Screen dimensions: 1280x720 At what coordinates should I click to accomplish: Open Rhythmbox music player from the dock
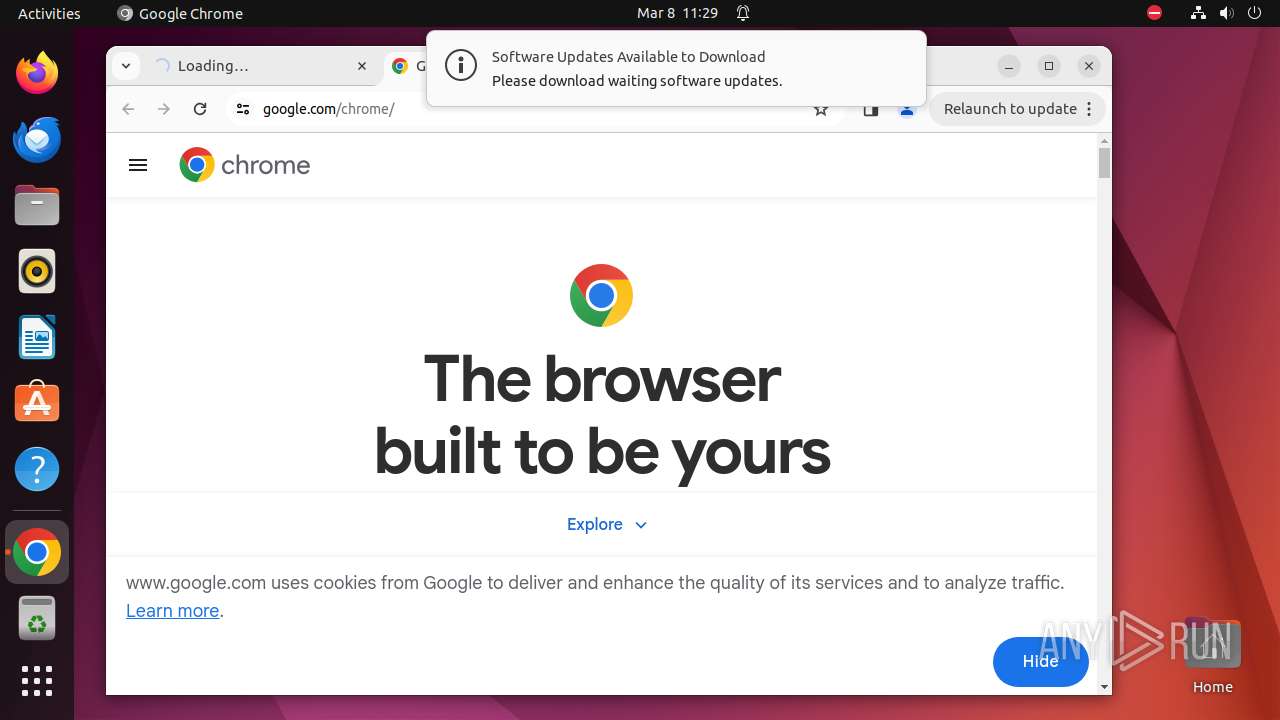click(x=37, y=271)
